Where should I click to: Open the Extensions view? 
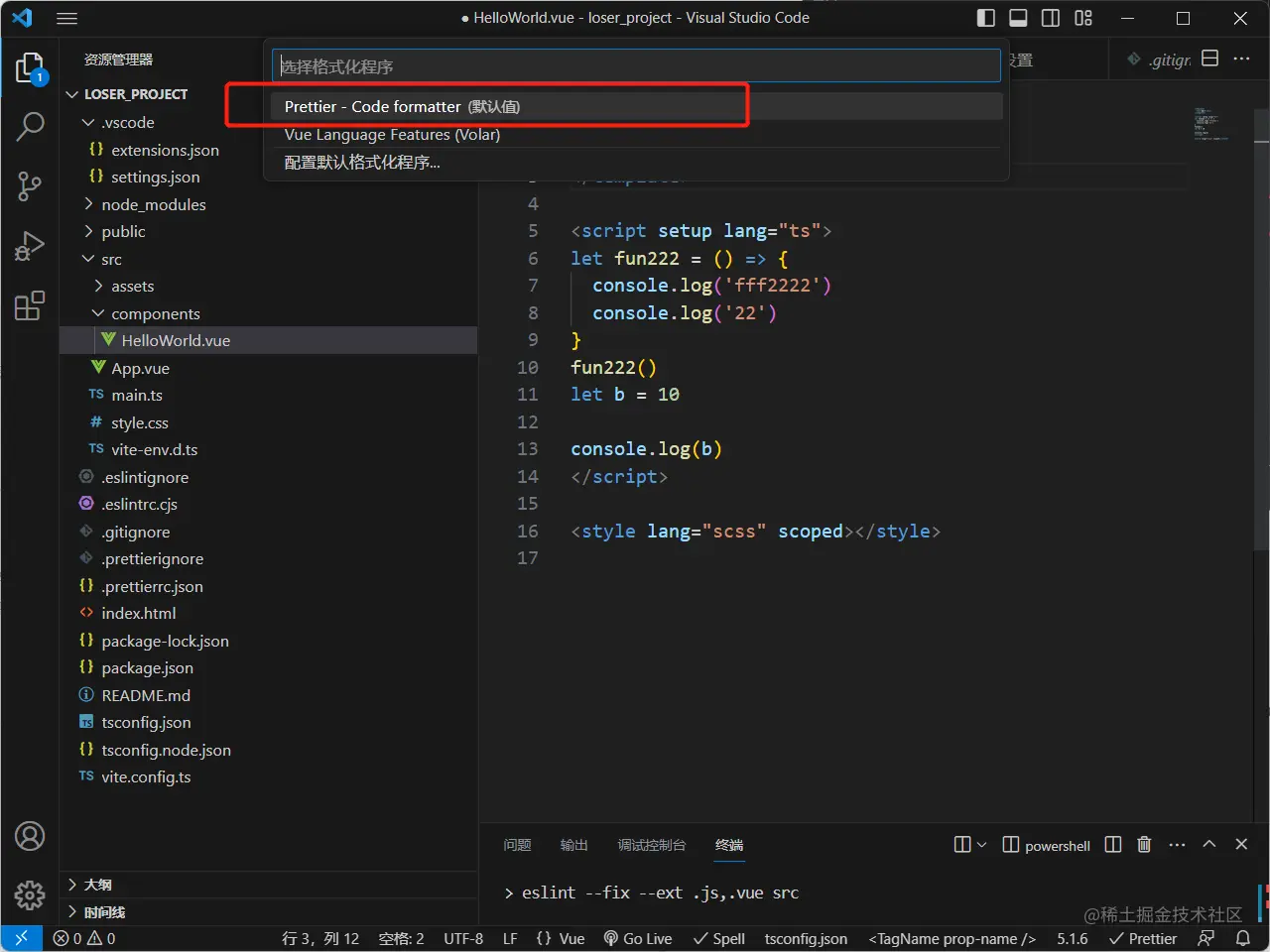(x=30, y=305)
